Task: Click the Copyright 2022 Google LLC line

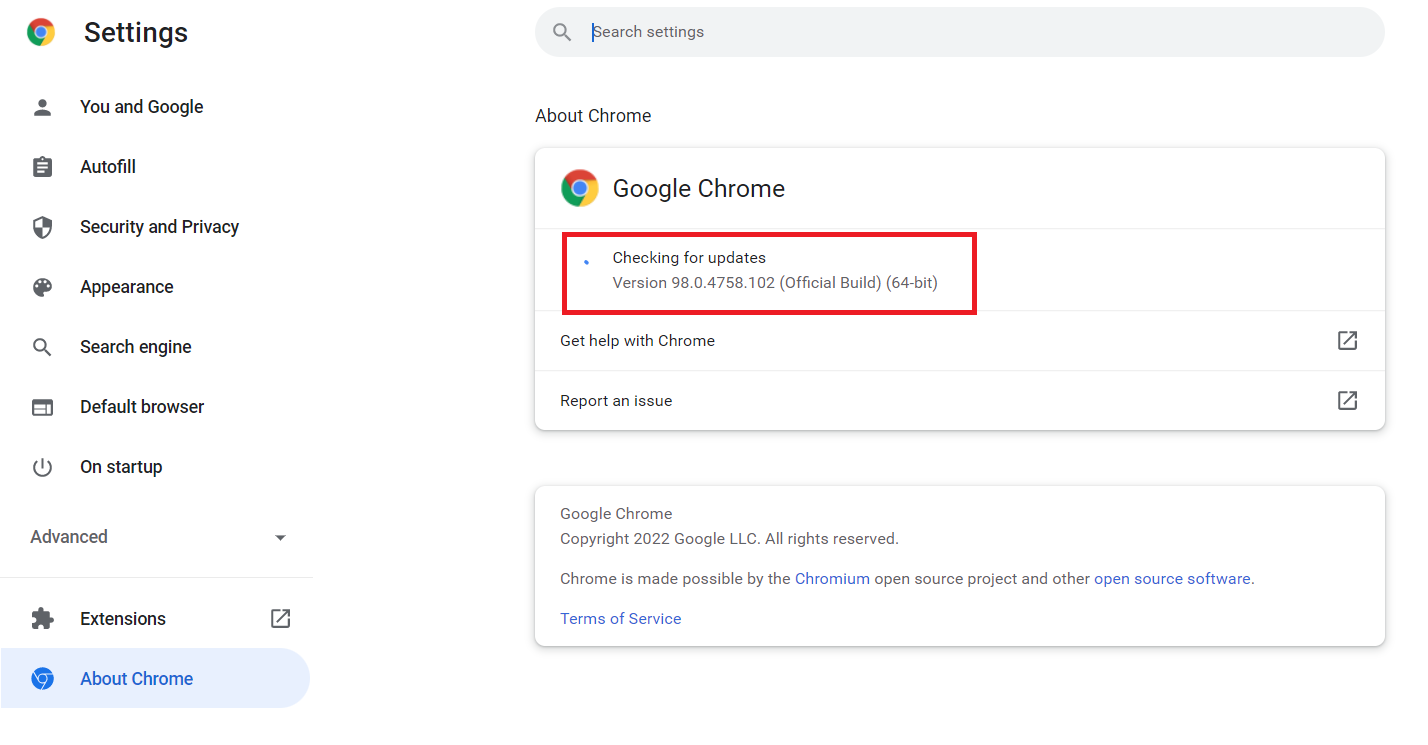Action: [729, 538]
